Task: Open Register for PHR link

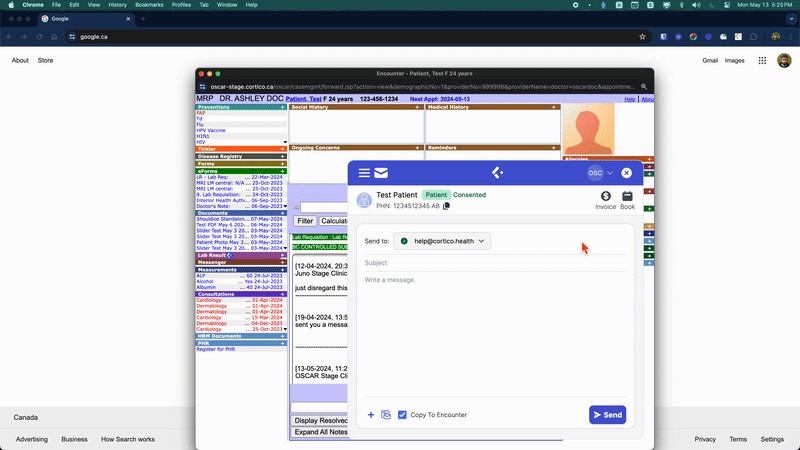Action: tap(216, 349)
